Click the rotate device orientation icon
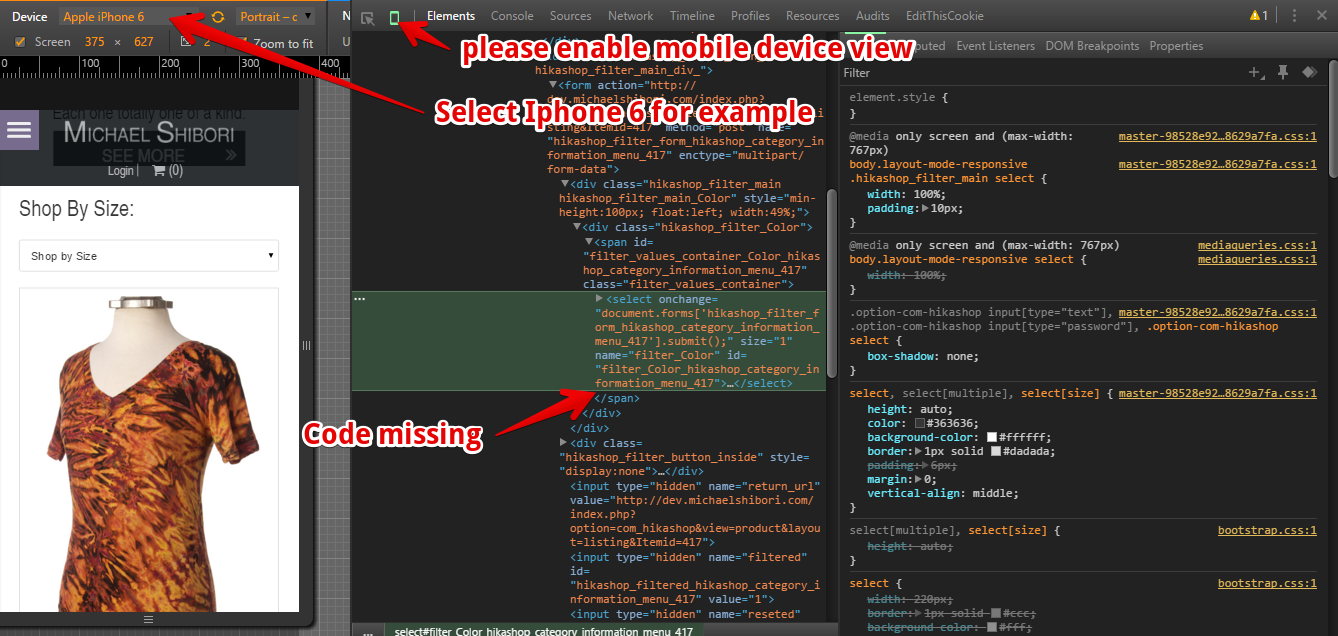 218,17
